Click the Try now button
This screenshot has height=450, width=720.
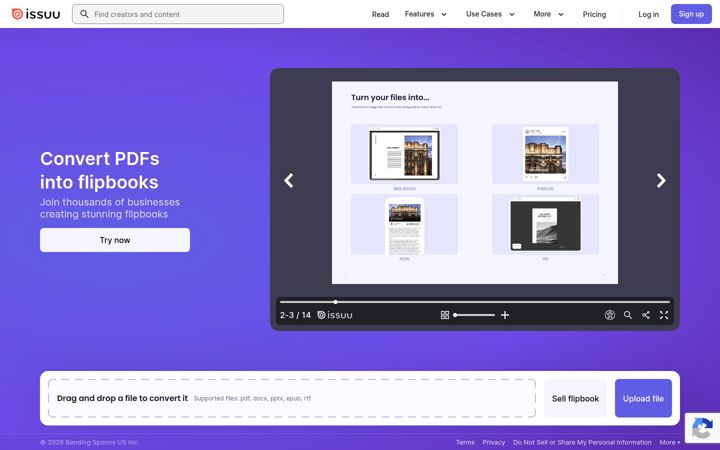115,240
